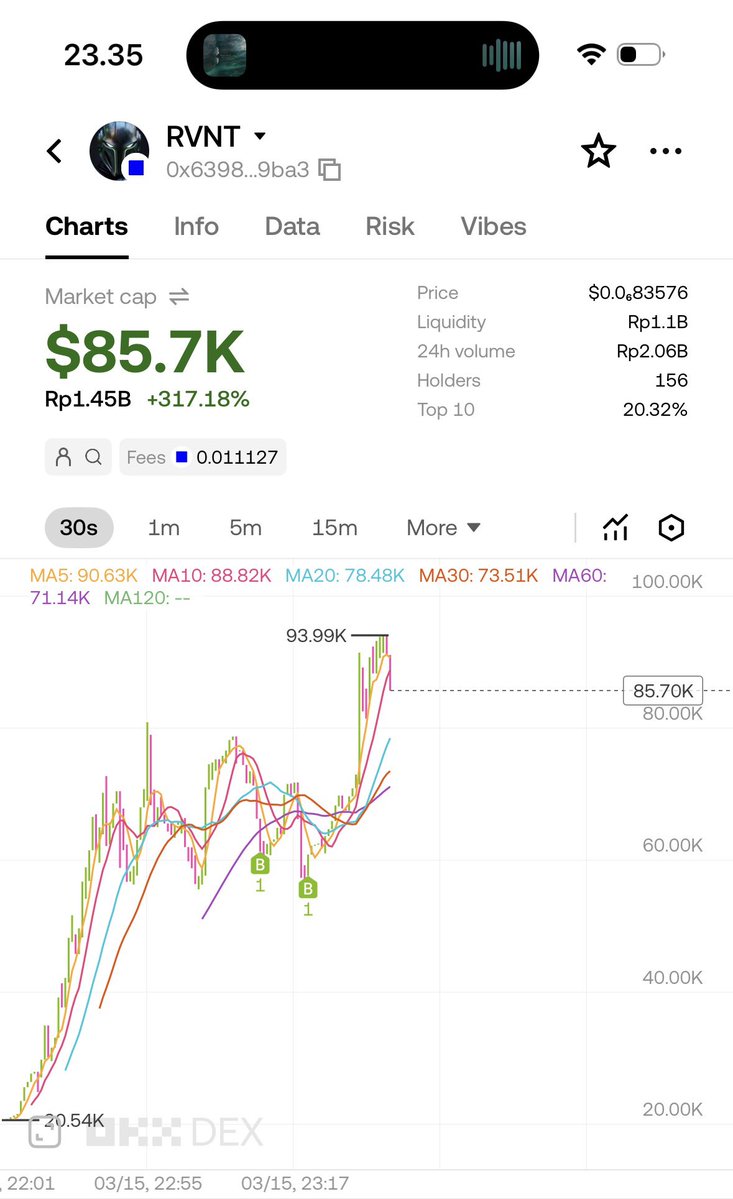The height and width of the screenshot is (1199, 733).
Task: Tap the Rp1.45B market cap value
Action: click(88, 399)
